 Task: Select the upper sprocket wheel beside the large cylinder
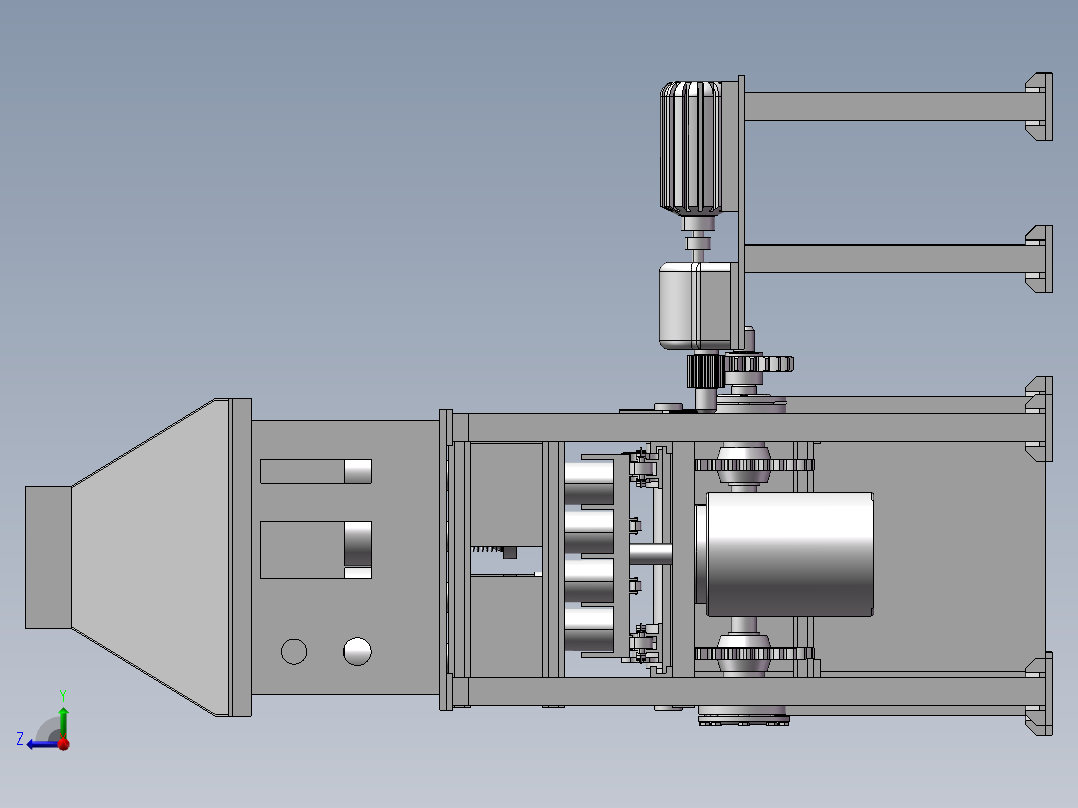pos(754,465)
